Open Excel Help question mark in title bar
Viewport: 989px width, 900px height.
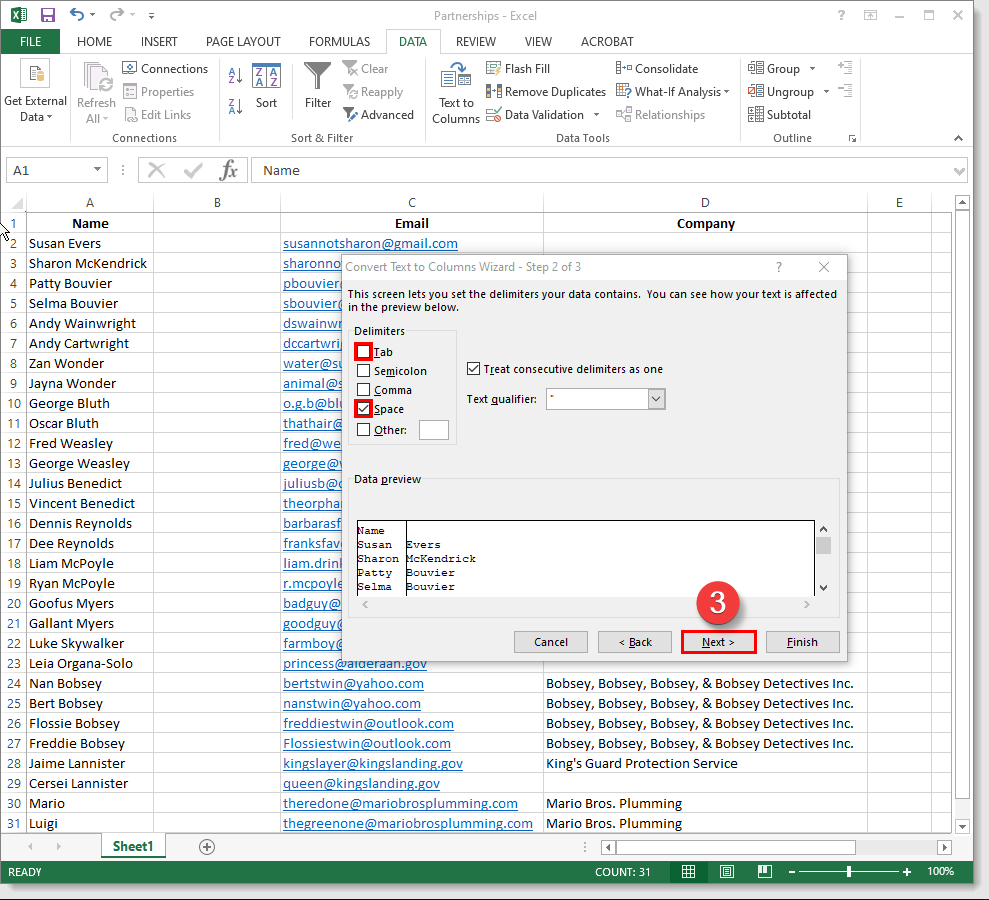pos(841,15)
